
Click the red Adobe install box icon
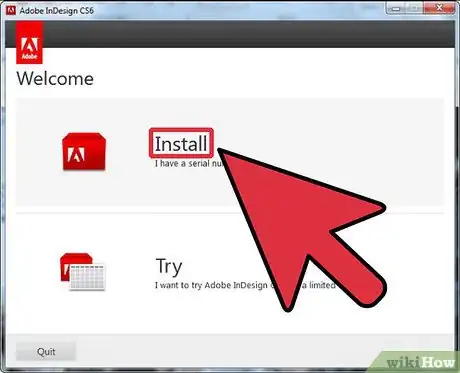84,151
